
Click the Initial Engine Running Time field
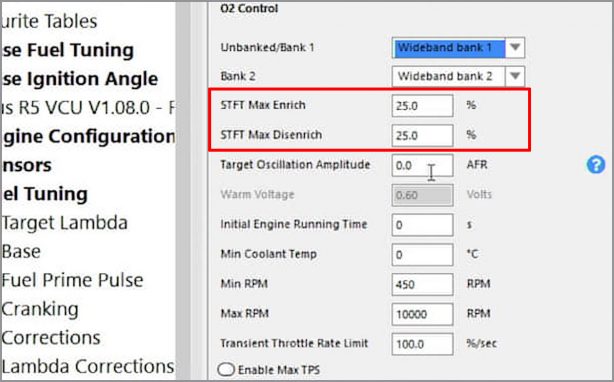point(423,225)
